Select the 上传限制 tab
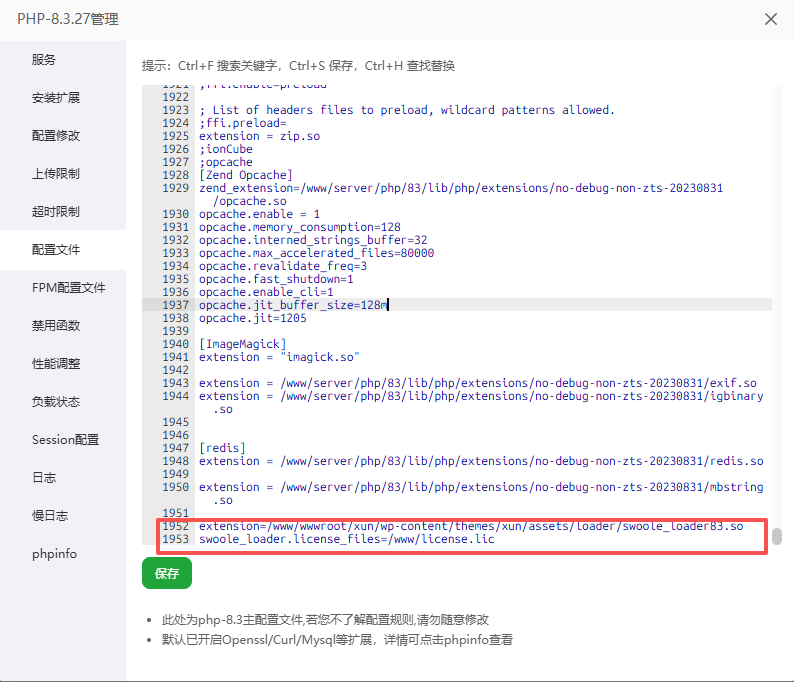 tap(56, 174)
